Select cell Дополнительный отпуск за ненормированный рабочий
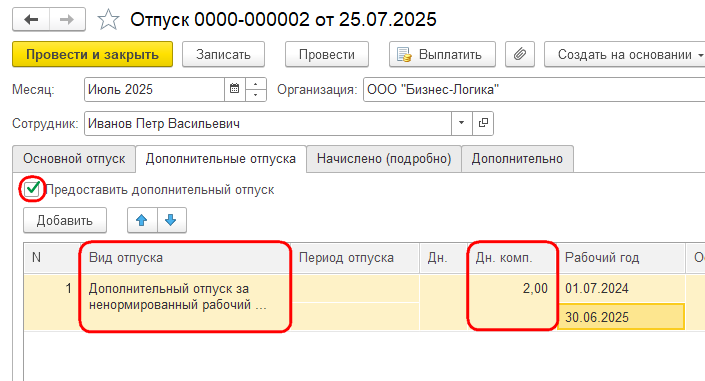 (185, 303)
